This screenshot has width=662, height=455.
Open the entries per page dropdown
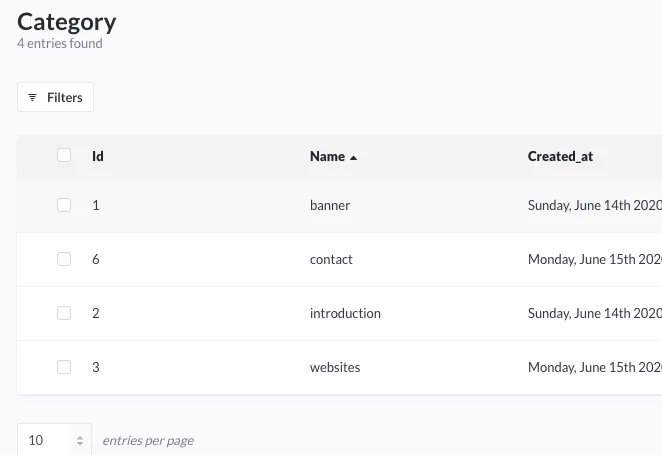45,440
